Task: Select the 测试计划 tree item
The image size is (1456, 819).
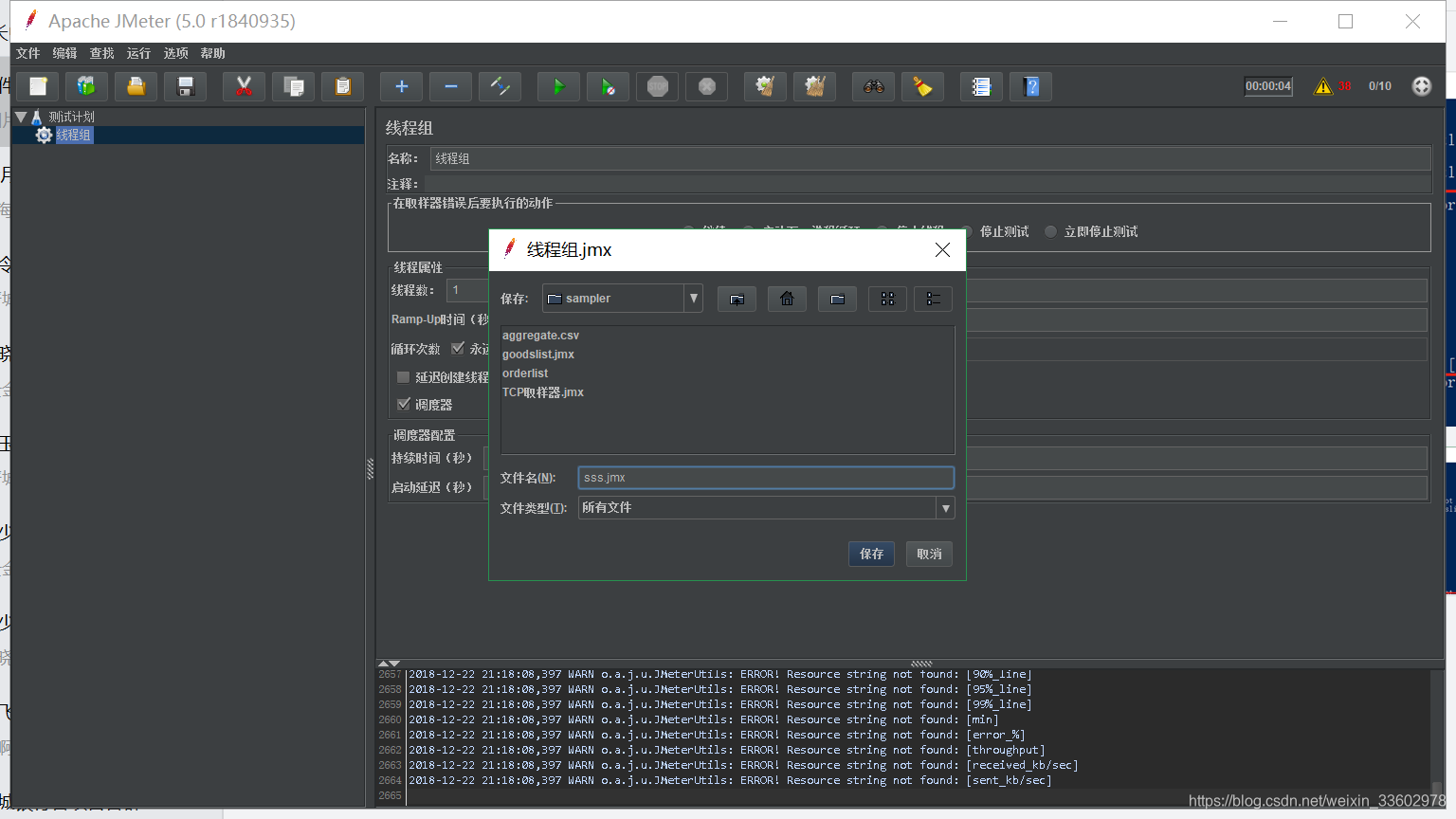Action: coord(72,117)
